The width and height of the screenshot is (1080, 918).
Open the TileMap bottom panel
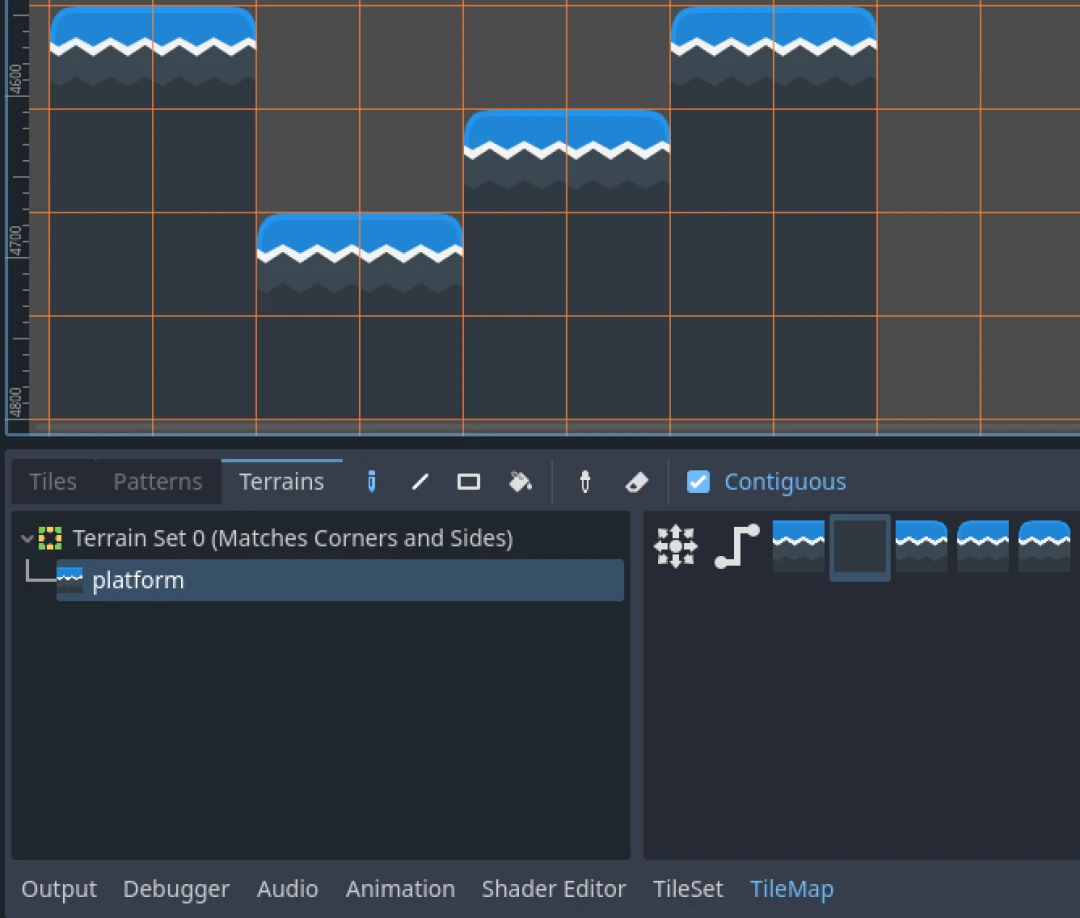791,888
